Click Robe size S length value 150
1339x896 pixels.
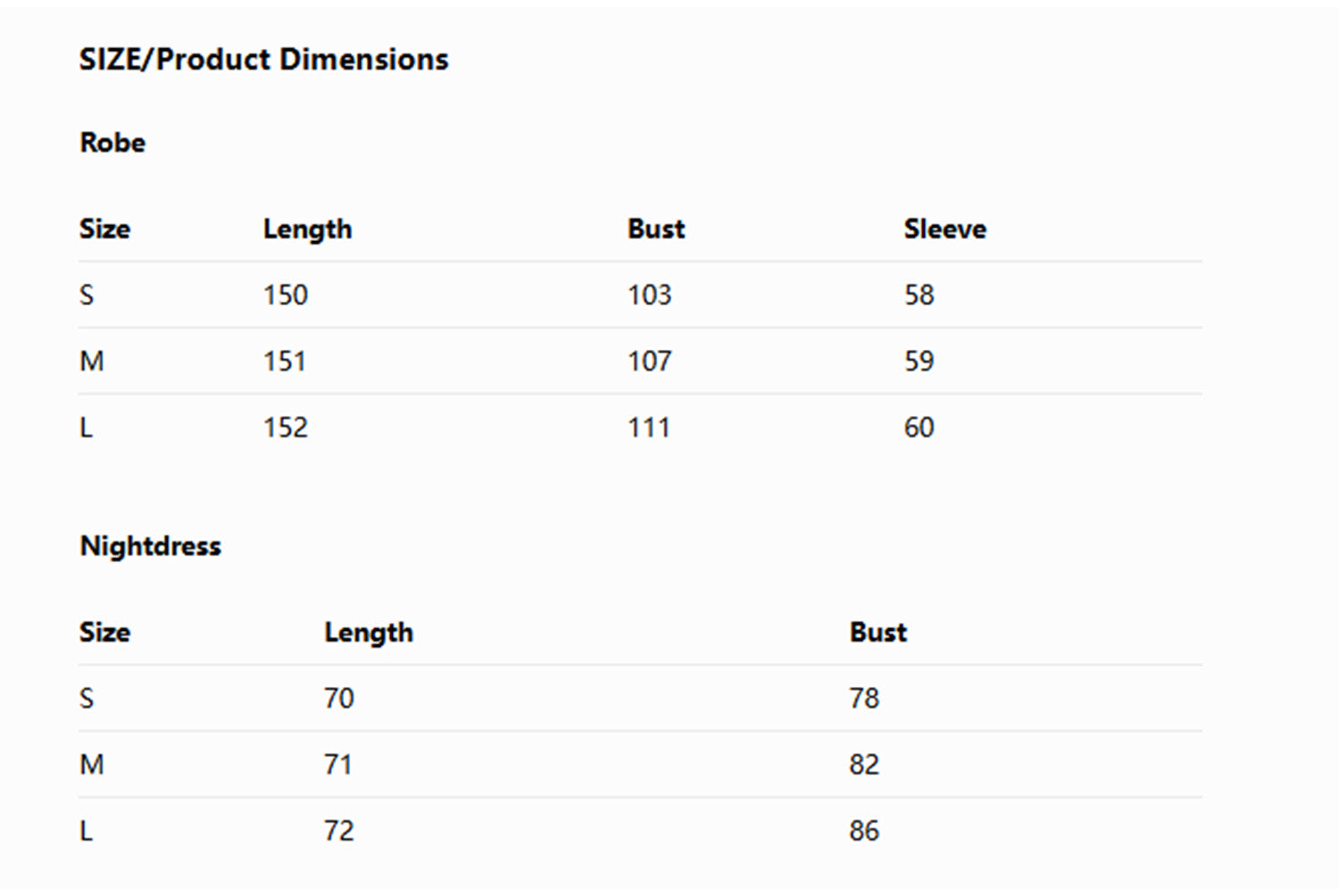(286, 295)
